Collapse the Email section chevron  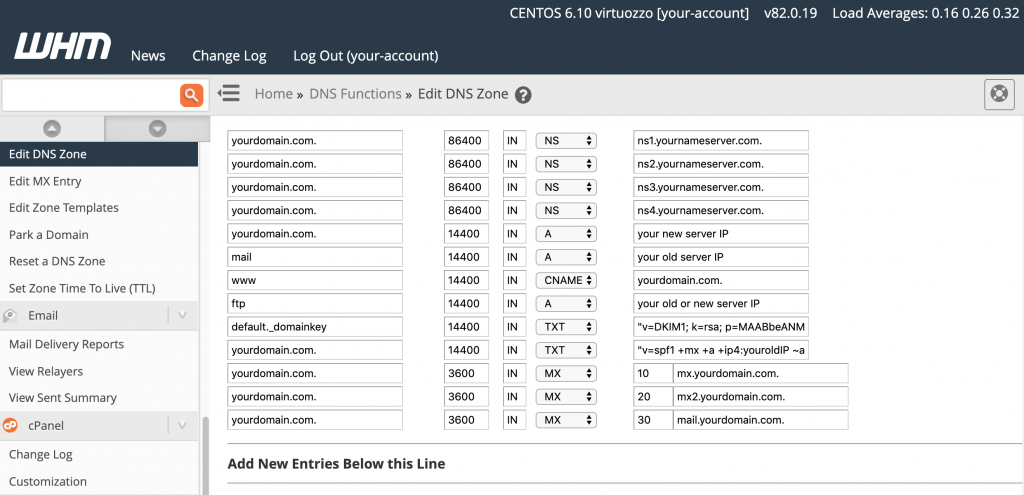(182, 315)
